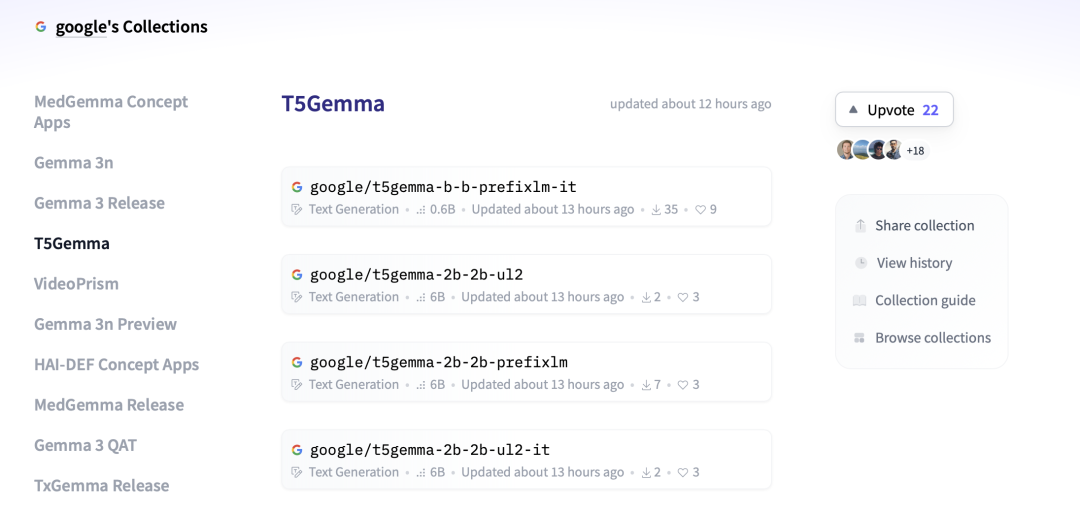Image resolution: width=1080 pixels, height=511 pixels.
Task: Click the heart icon on t5gemma-b-b-prefixlm-it
Action: (x=700, y=209)
